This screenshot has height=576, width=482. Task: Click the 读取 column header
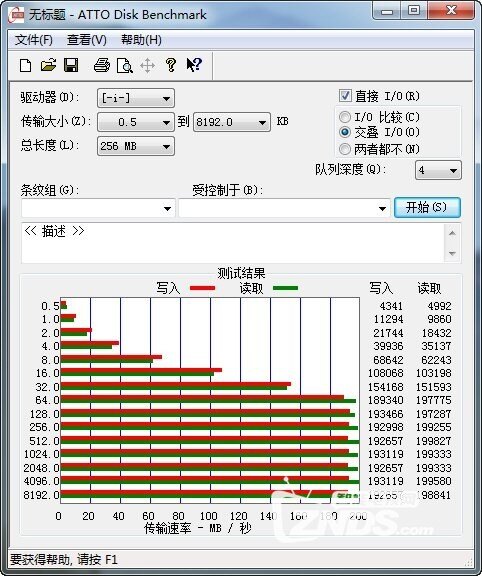[429, 288]
